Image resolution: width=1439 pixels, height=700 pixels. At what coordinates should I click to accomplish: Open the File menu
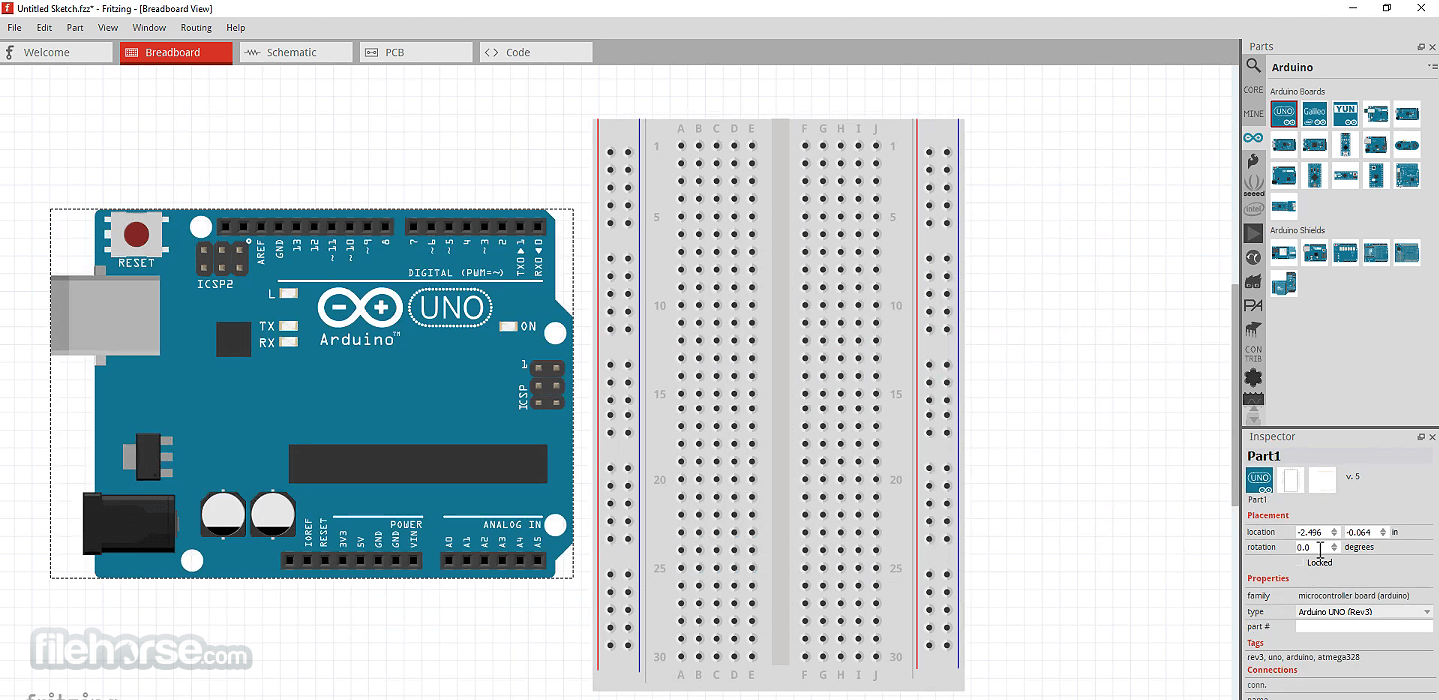tap(14, 28)
